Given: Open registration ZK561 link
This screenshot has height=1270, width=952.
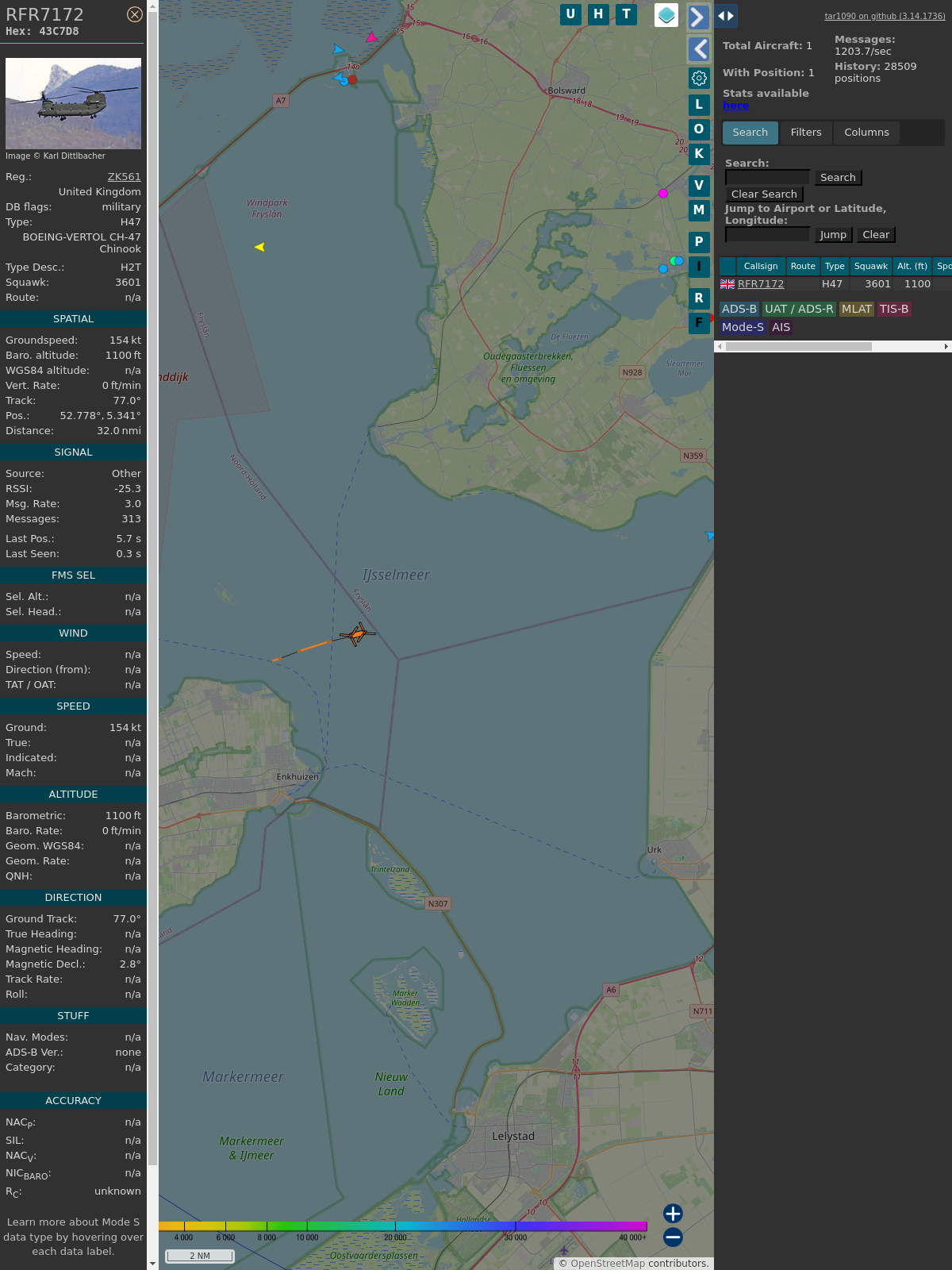Looking at the screenshot, I should point(124,177).
